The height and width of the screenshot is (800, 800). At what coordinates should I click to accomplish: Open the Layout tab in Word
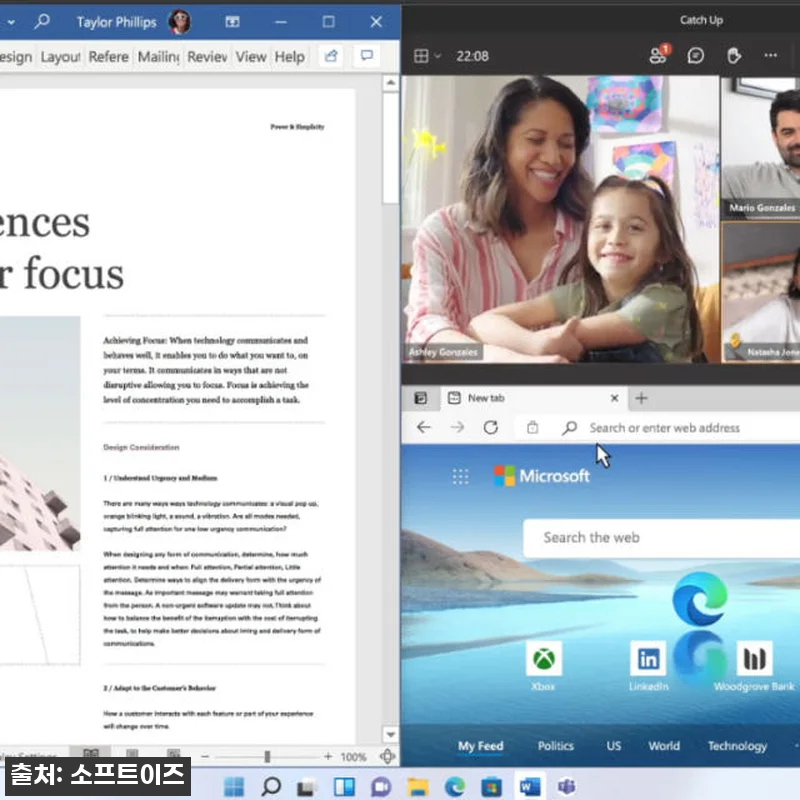[x=60, y=57]
